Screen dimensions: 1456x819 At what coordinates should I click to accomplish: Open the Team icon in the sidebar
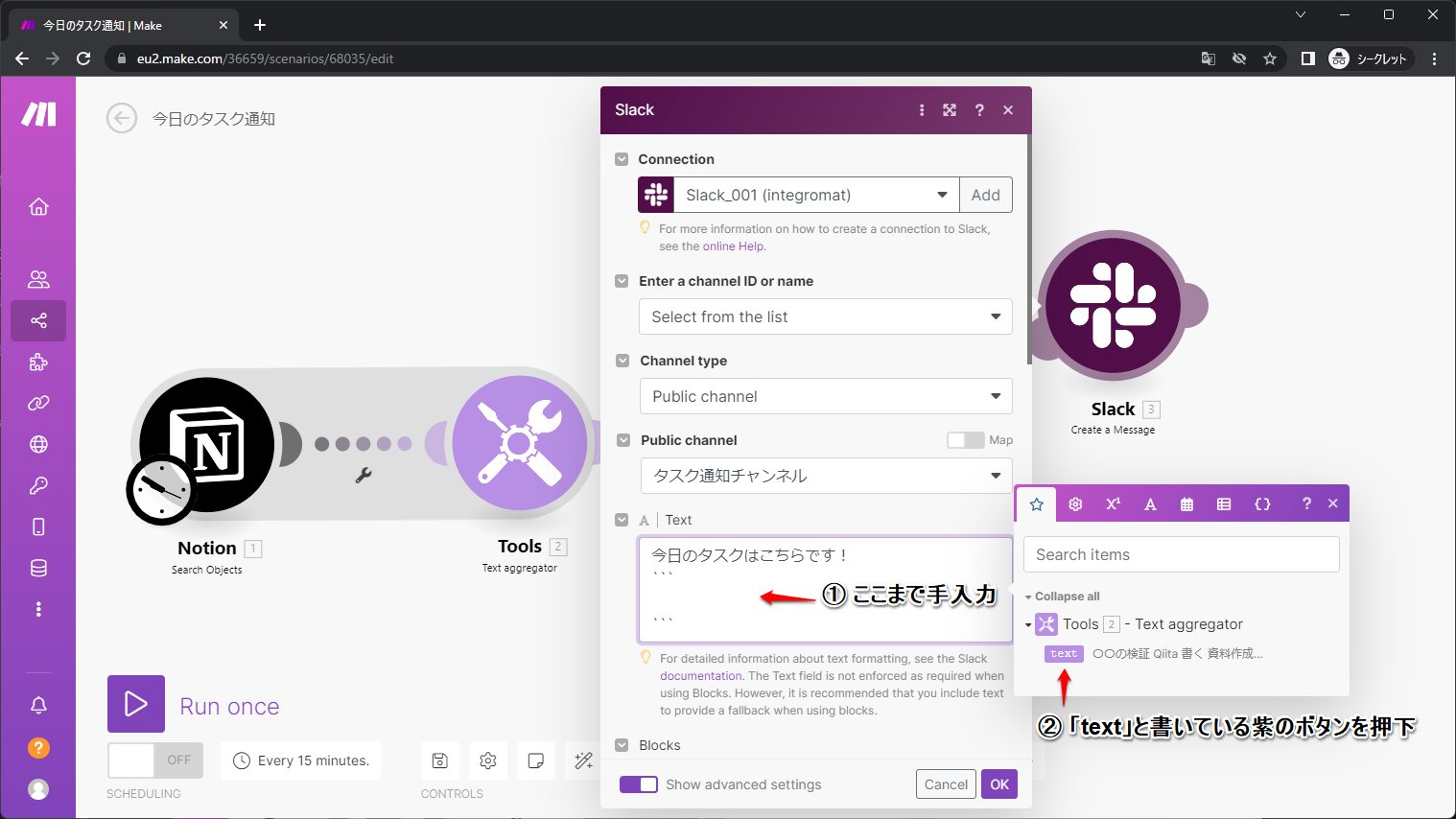(x=38, y=279)
